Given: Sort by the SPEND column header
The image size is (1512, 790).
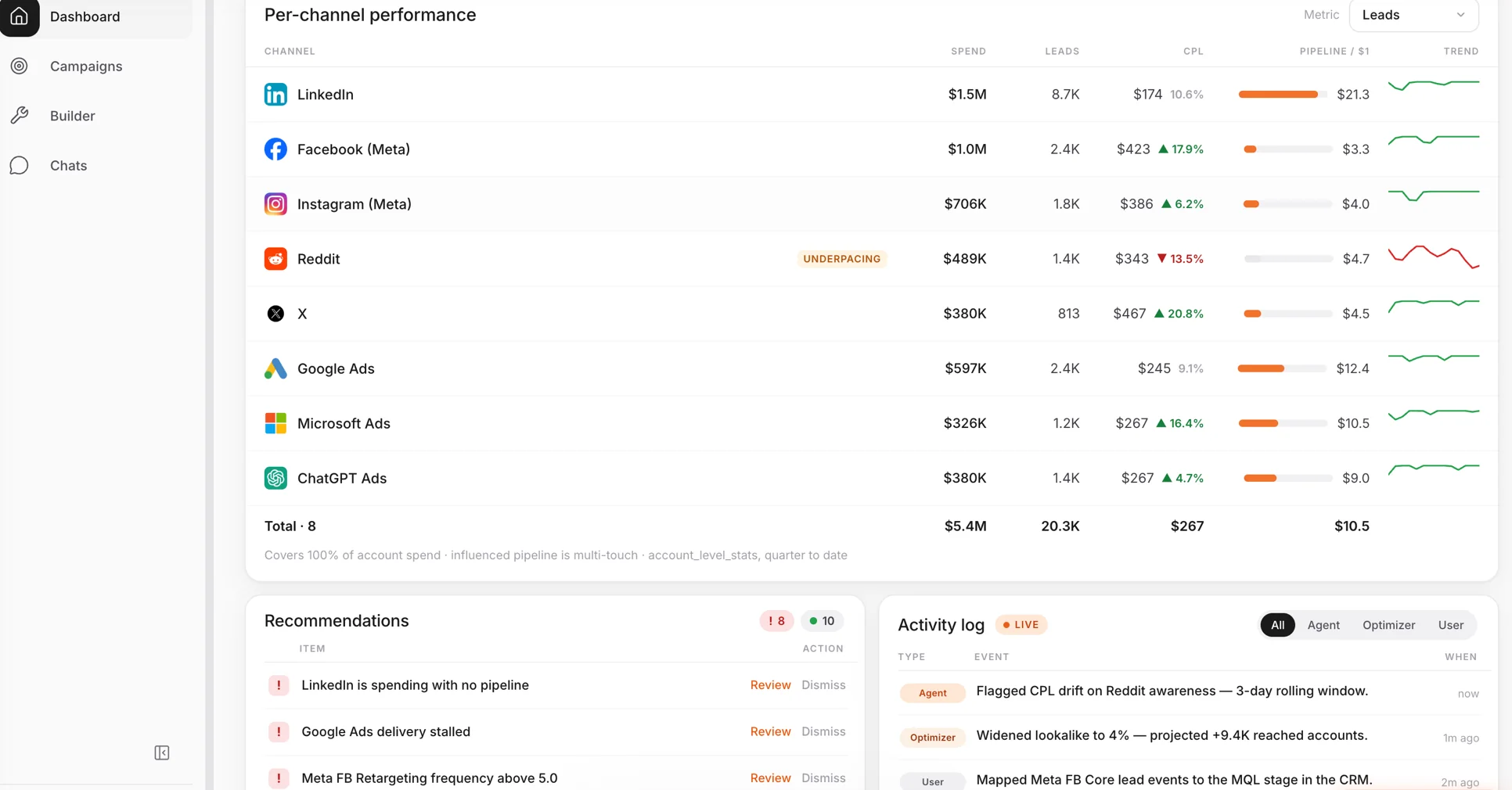Looking at the screenshot, I should tap(968, 52).
